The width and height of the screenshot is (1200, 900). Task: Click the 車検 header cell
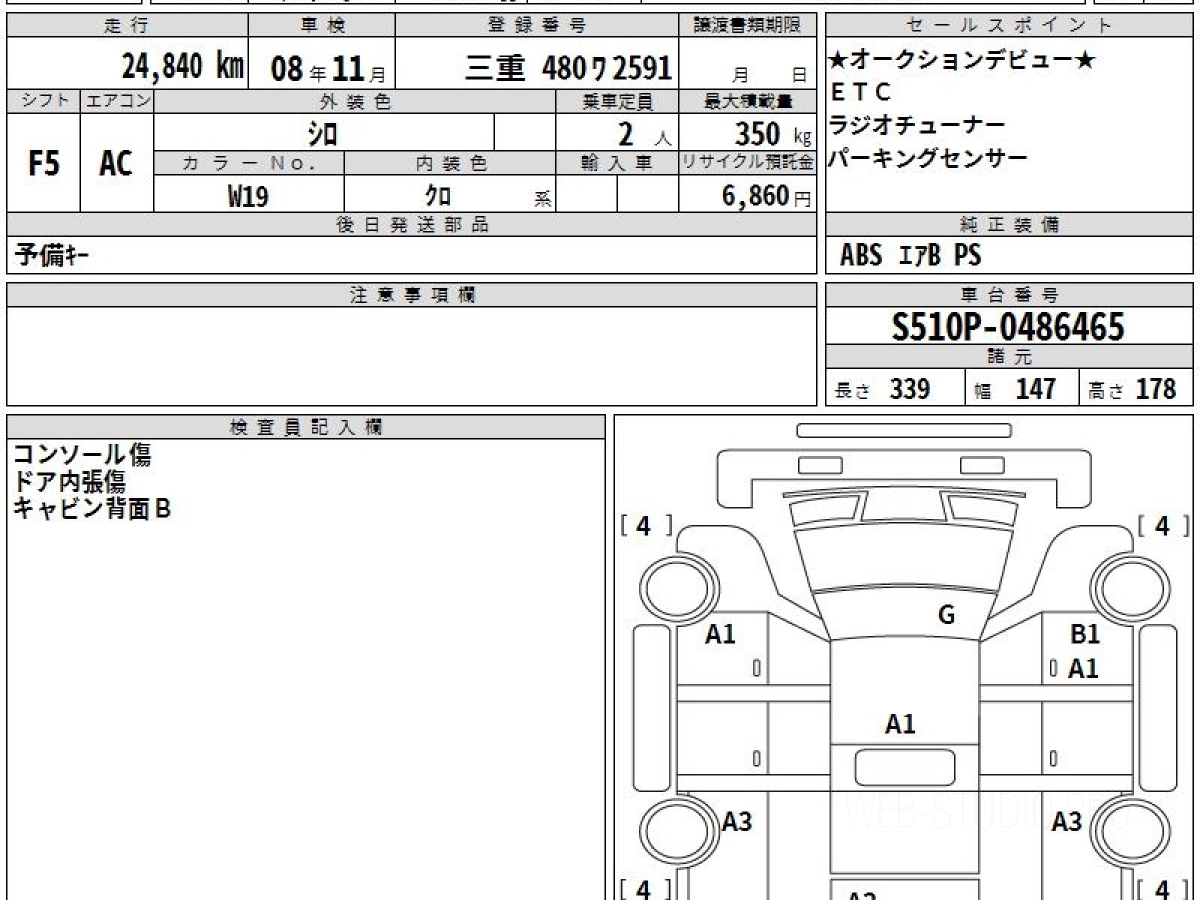click(321, 26)
